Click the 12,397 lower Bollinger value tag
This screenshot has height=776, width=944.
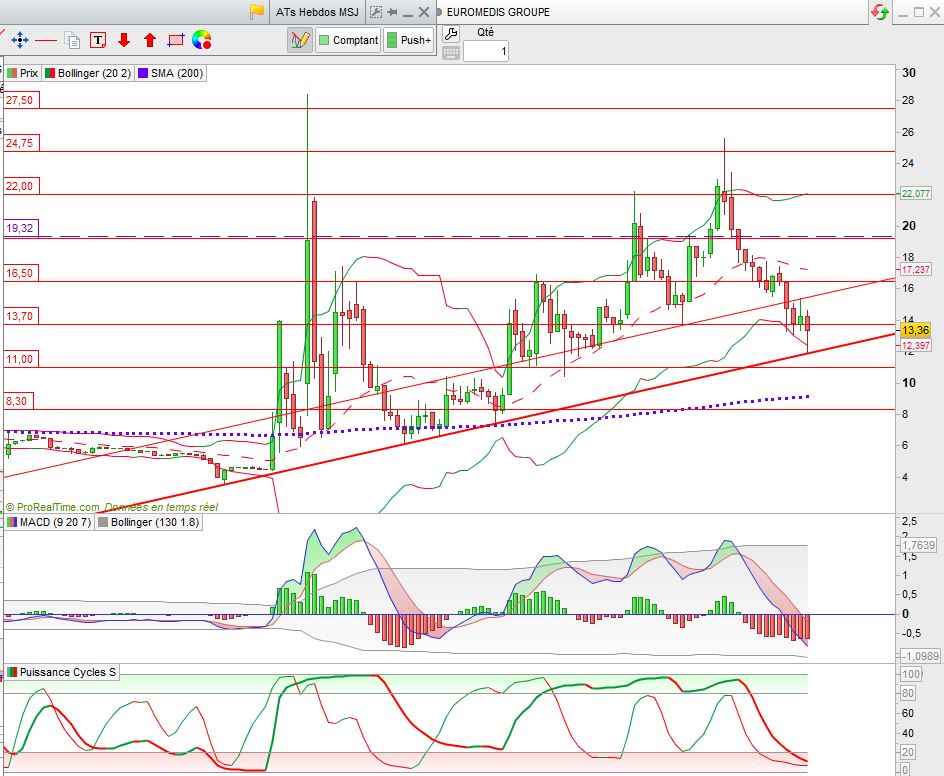click(915, 346)
